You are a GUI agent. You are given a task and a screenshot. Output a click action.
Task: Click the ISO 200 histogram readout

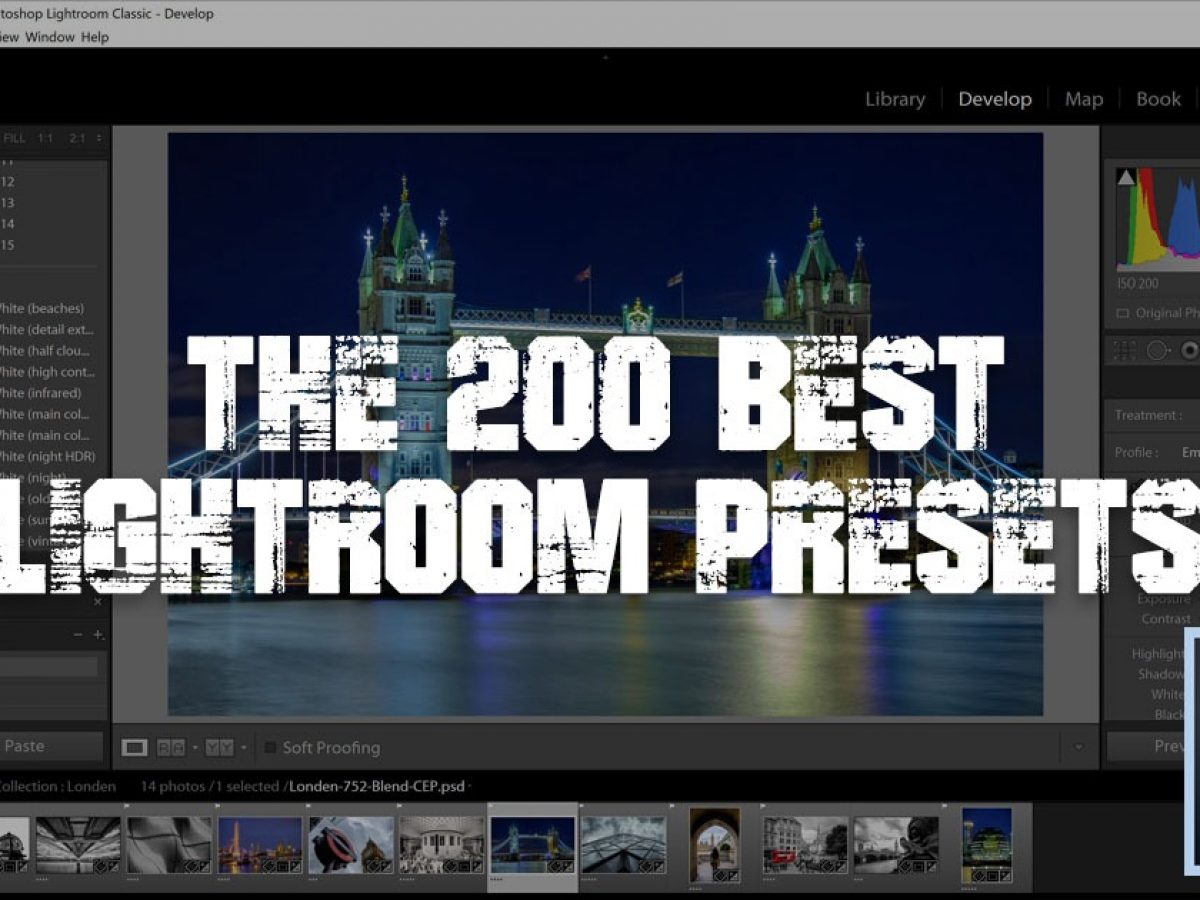click(1138, 283)
